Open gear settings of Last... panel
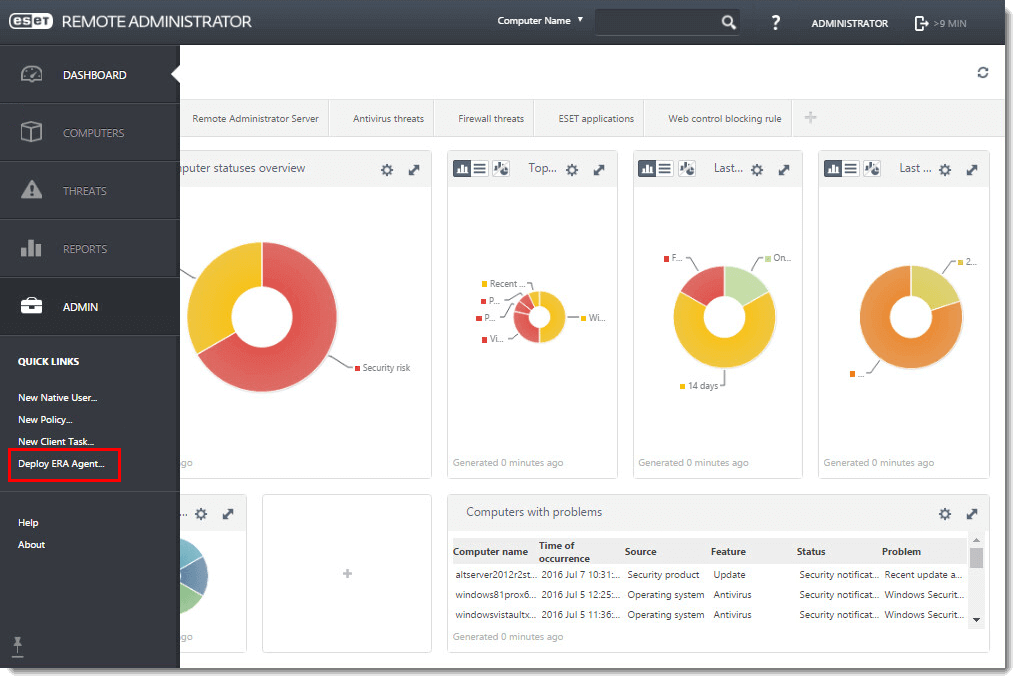 coord(757,170)
